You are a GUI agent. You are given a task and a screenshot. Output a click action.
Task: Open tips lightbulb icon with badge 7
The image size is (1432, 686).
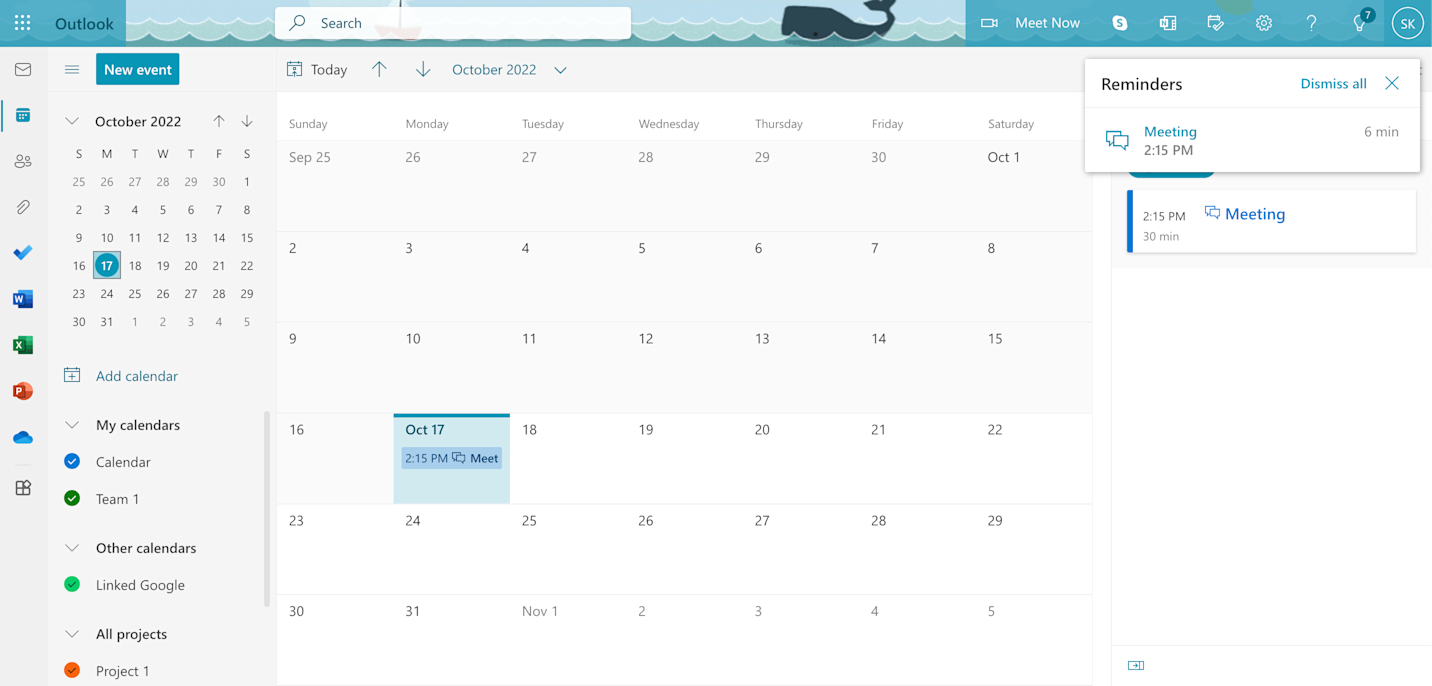point(1361,22)
